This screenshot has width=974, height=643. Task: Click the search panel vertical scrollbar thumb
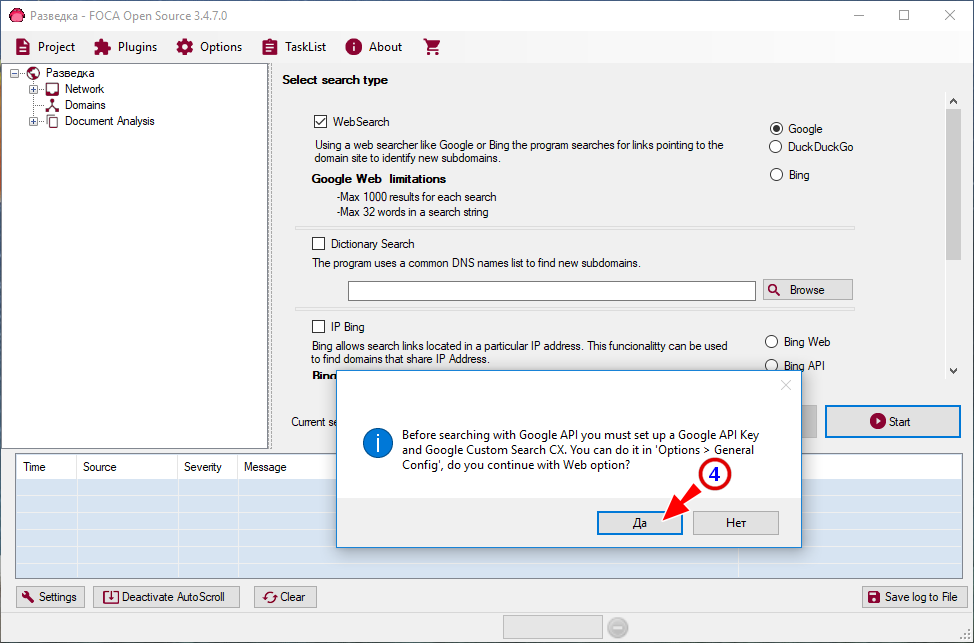pyautogui.click(x=954, y=185)
